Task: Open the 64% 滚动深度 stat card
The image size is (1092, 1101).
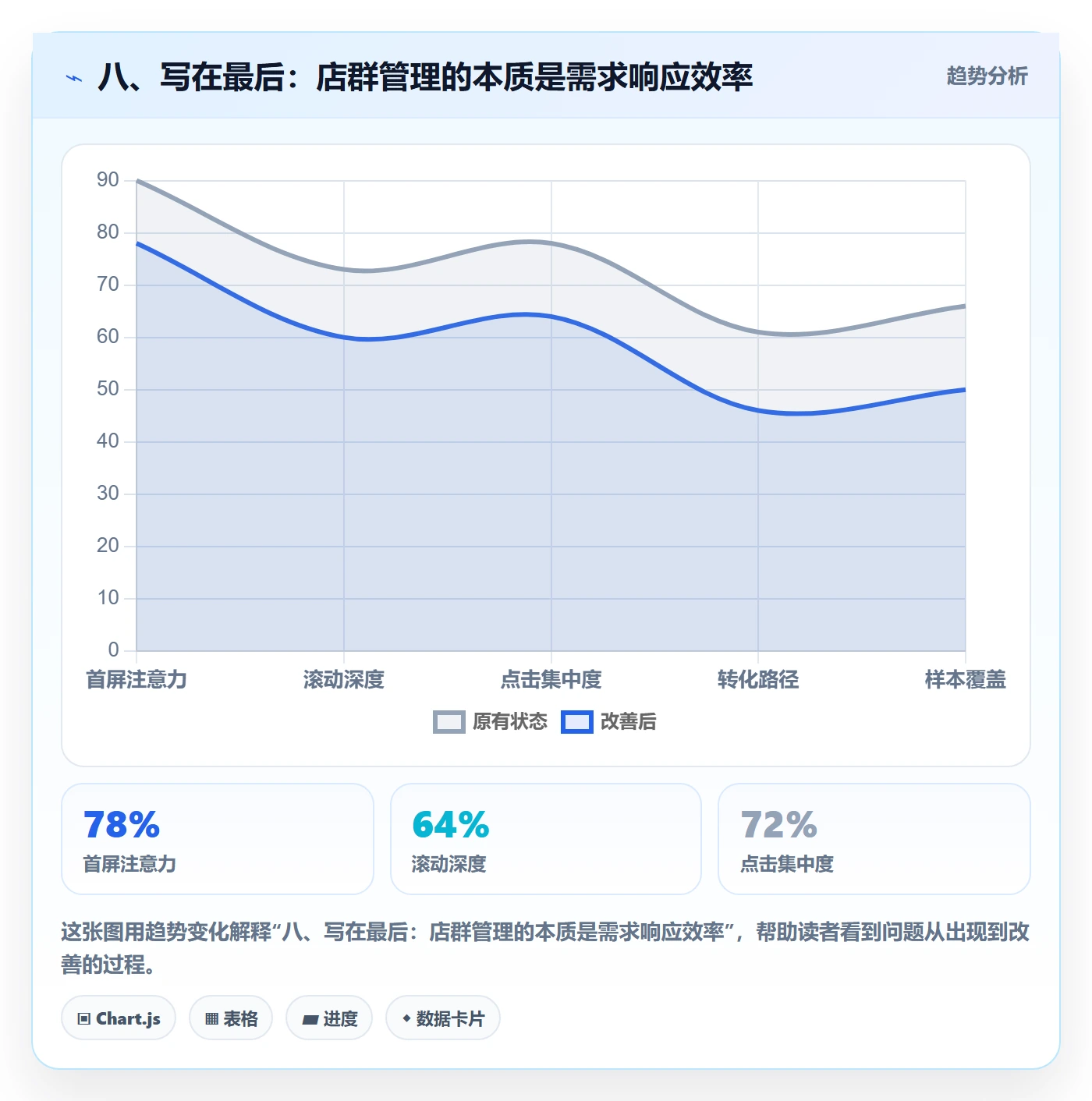Action: [546, 839]
